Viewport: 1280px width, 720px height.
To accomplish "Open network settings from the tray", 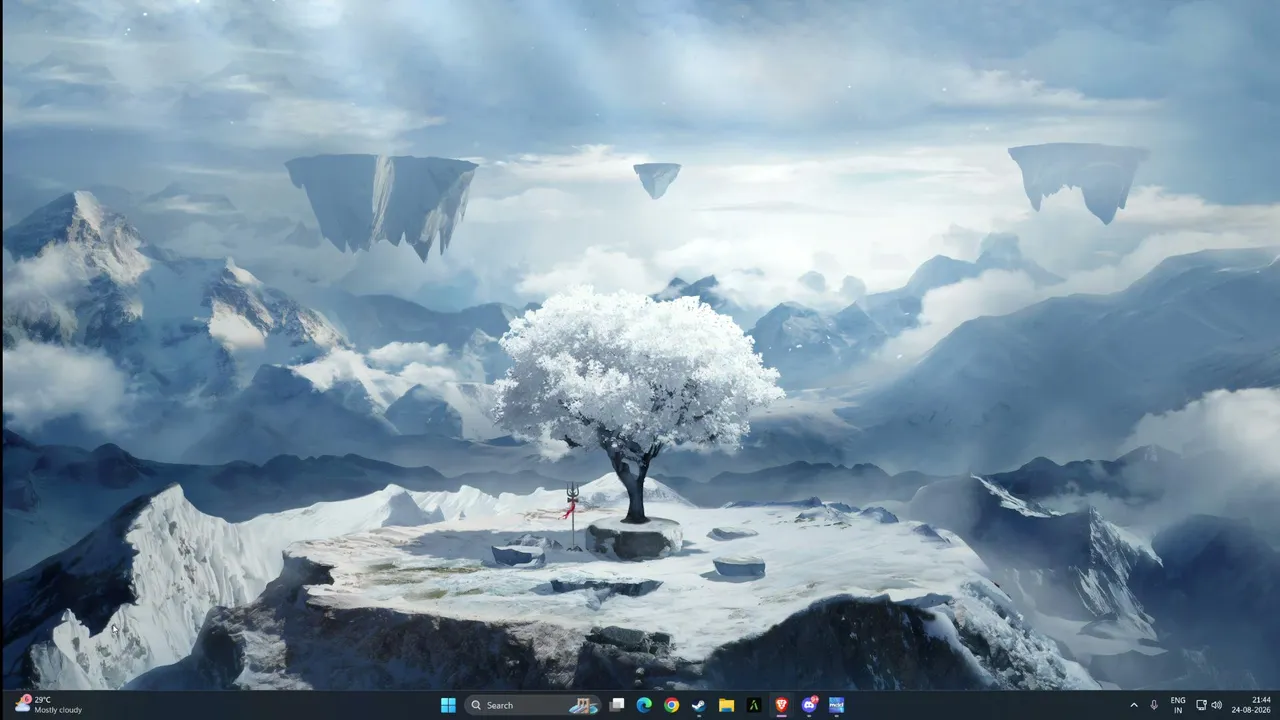I will tap(1201, 705).
